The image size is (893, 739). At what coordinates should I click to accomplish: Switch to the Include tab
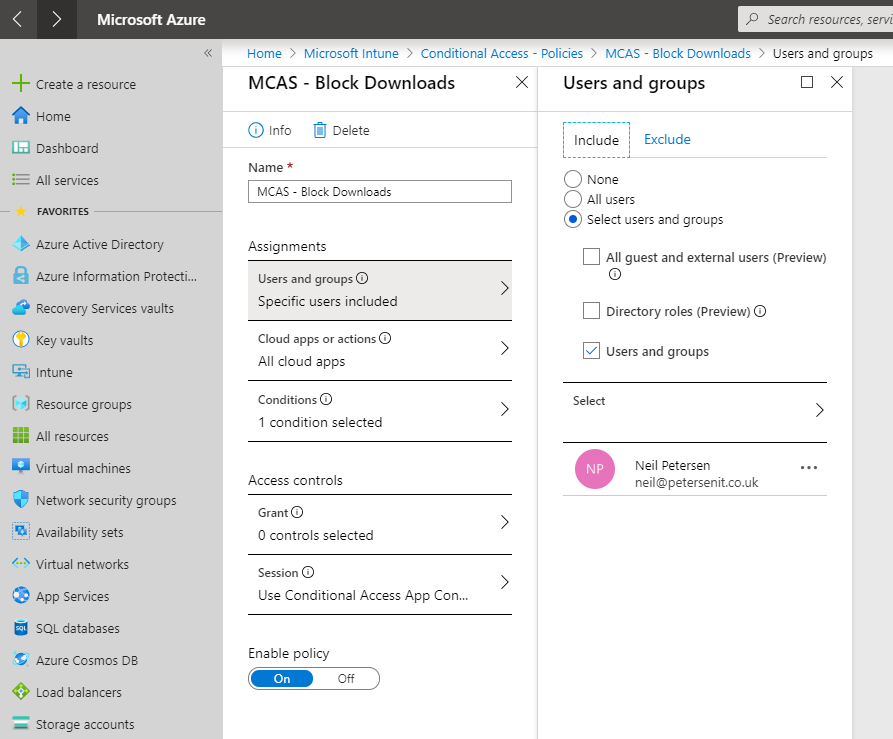596,140
